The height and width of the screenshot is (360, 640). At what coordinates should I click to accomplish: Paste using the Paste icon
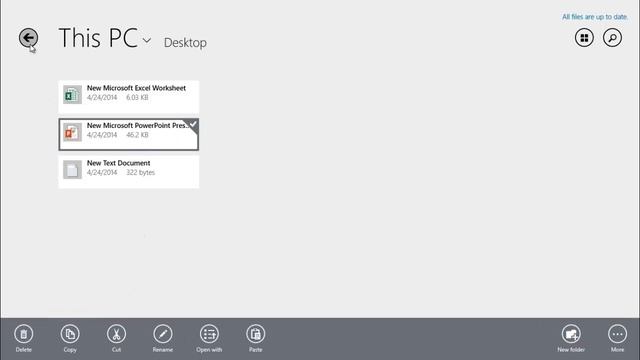pos(256,334)
